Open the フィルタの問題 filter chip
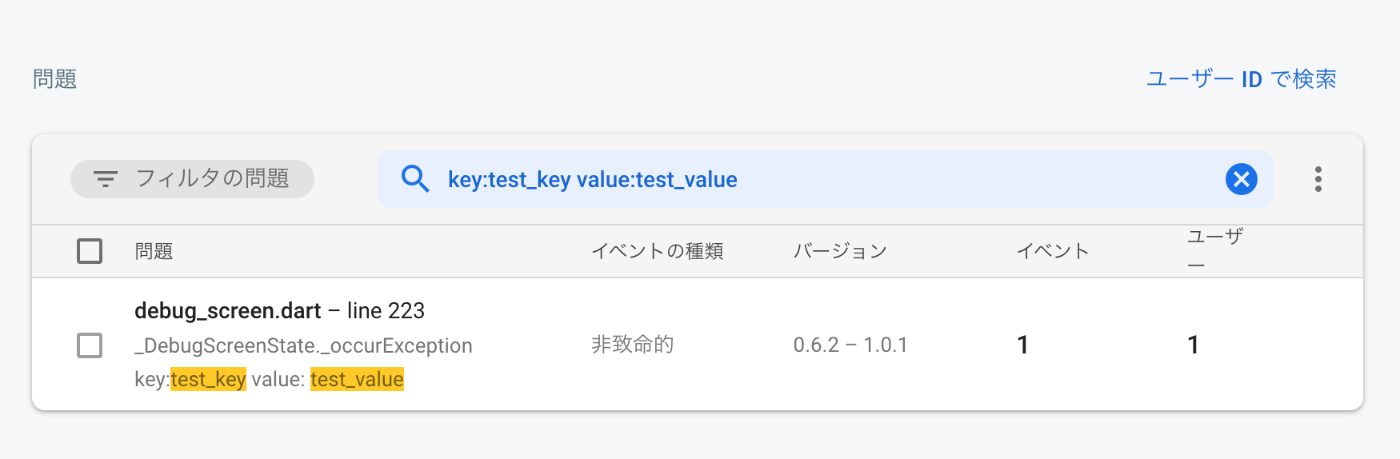 192,179
